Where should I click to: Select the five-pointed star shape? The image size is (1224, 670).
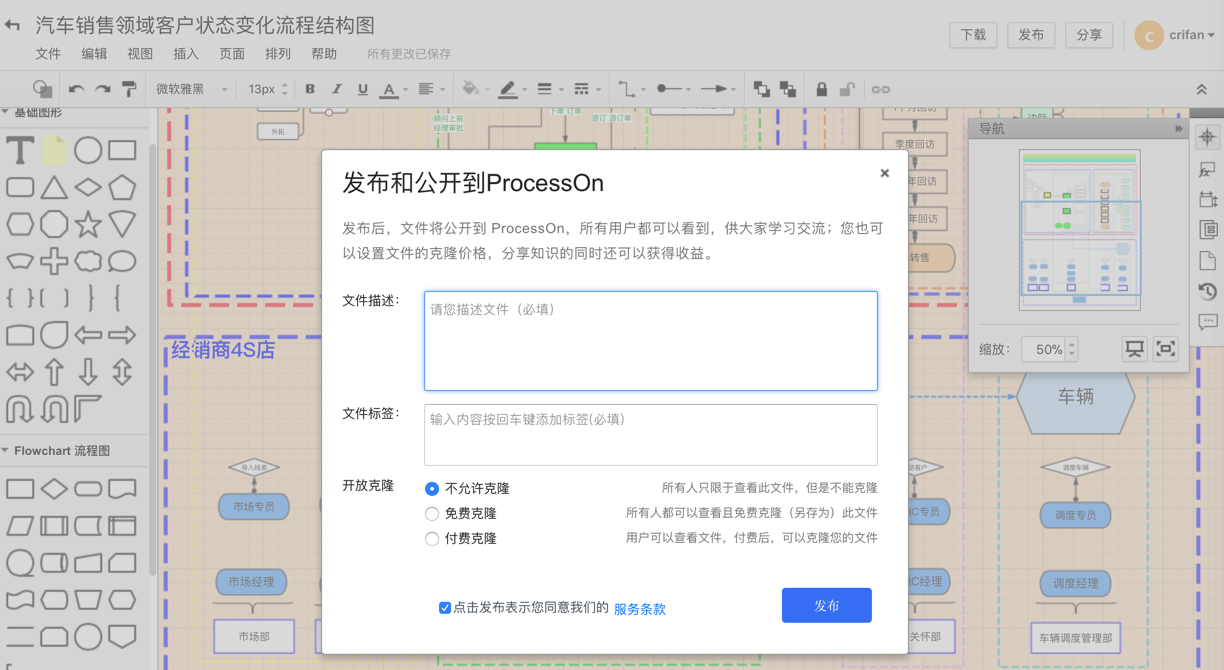[88, 224]
